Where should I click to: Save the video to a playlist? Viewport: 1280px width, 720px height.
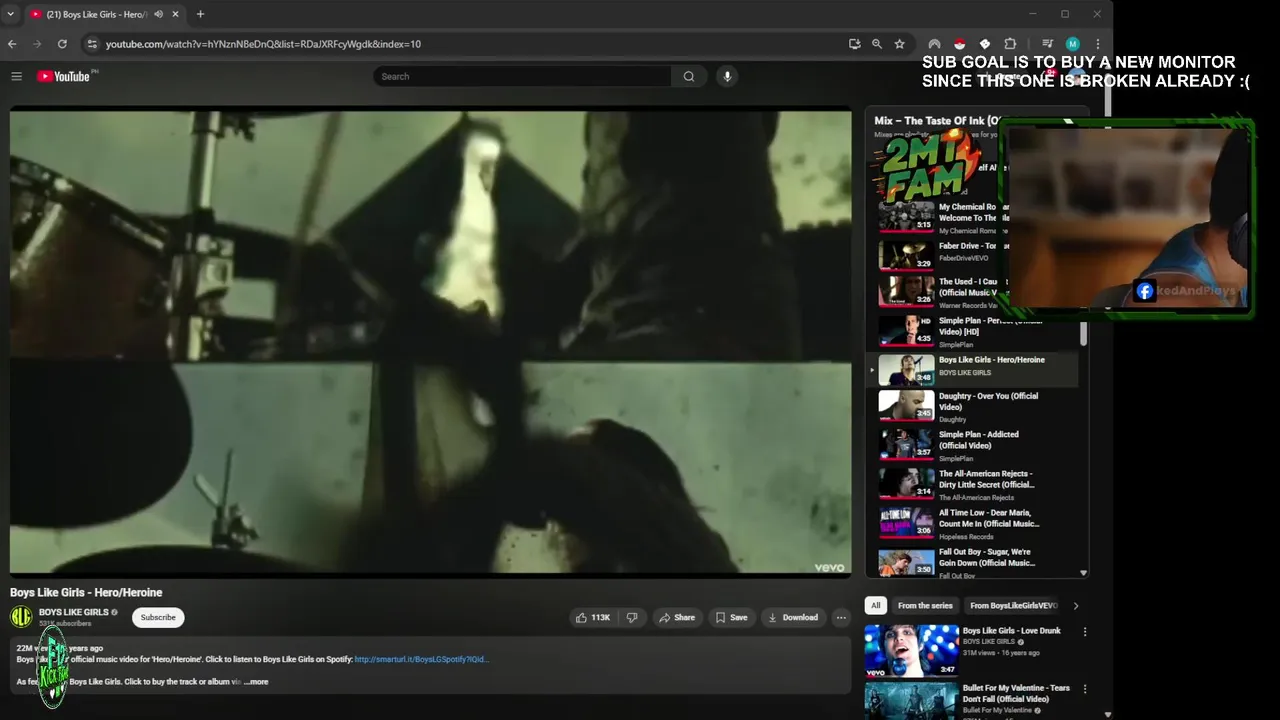coord(731,618)
